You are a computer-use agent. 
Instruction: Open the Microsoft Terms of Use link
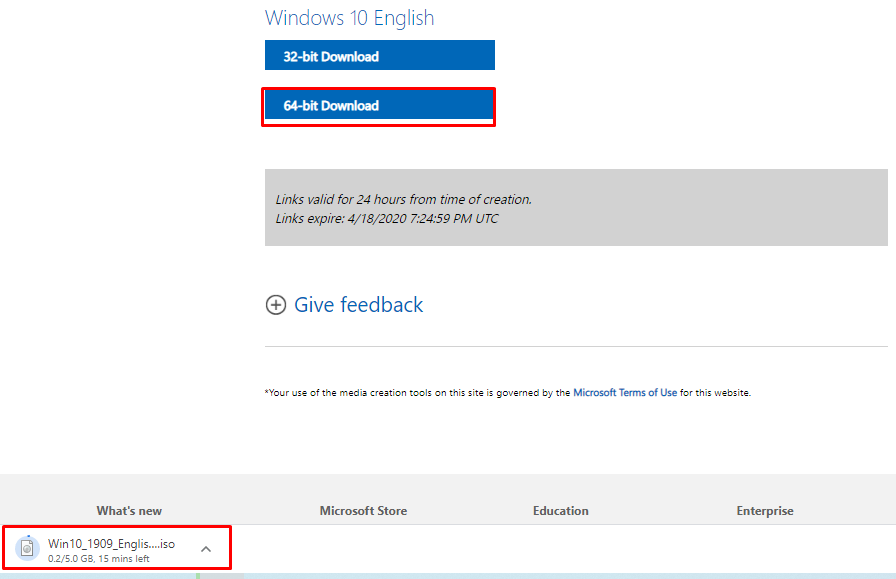(625, 393)
